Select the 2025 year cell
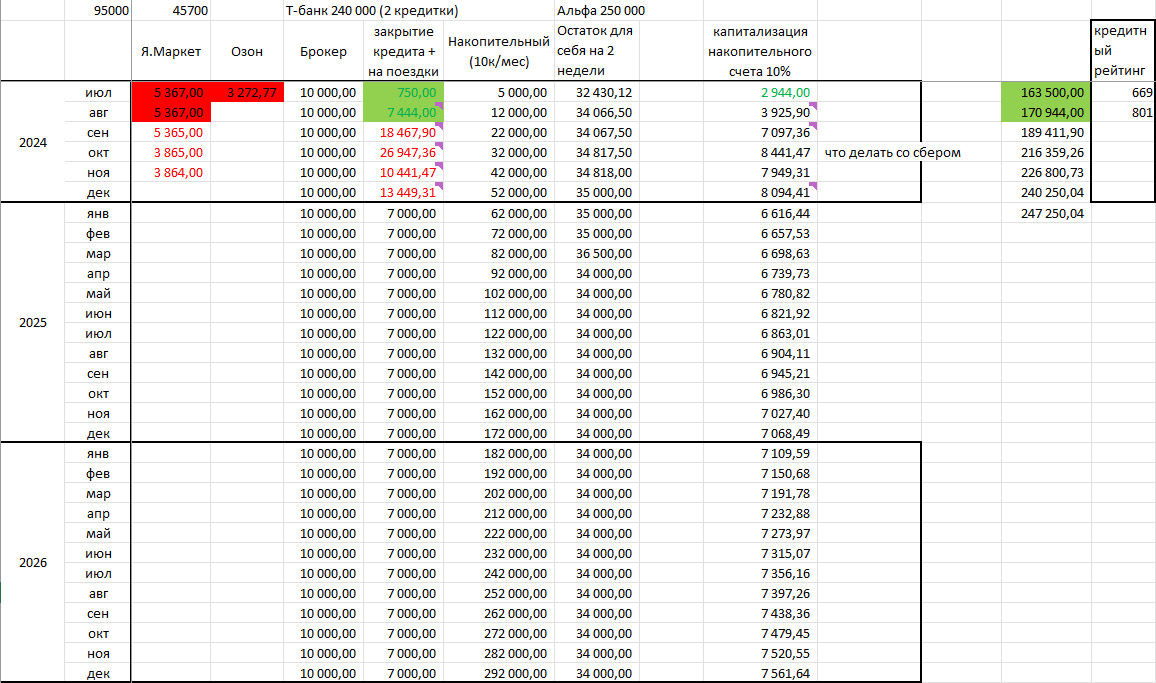Viewport: 1156px width, 683px height. pos(32,322)
